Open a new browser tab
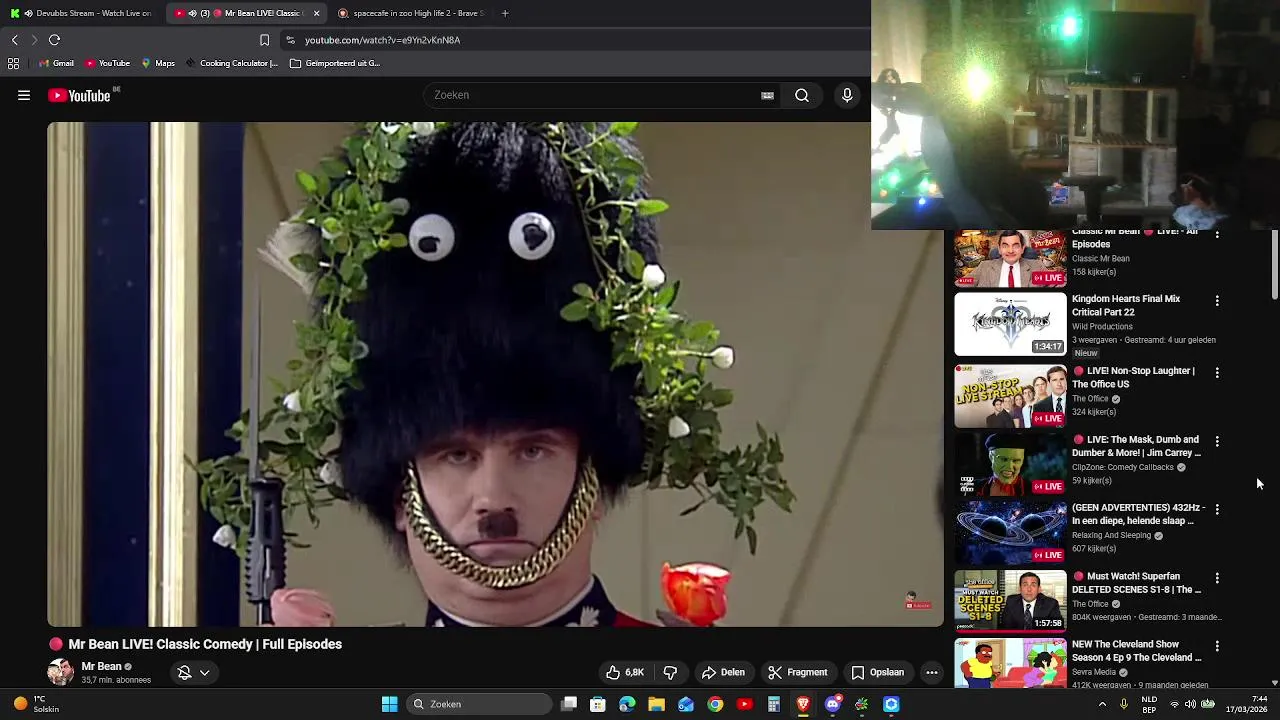Image resolution: width=1280 pixels, height=720 pixels. coord(505,13)
